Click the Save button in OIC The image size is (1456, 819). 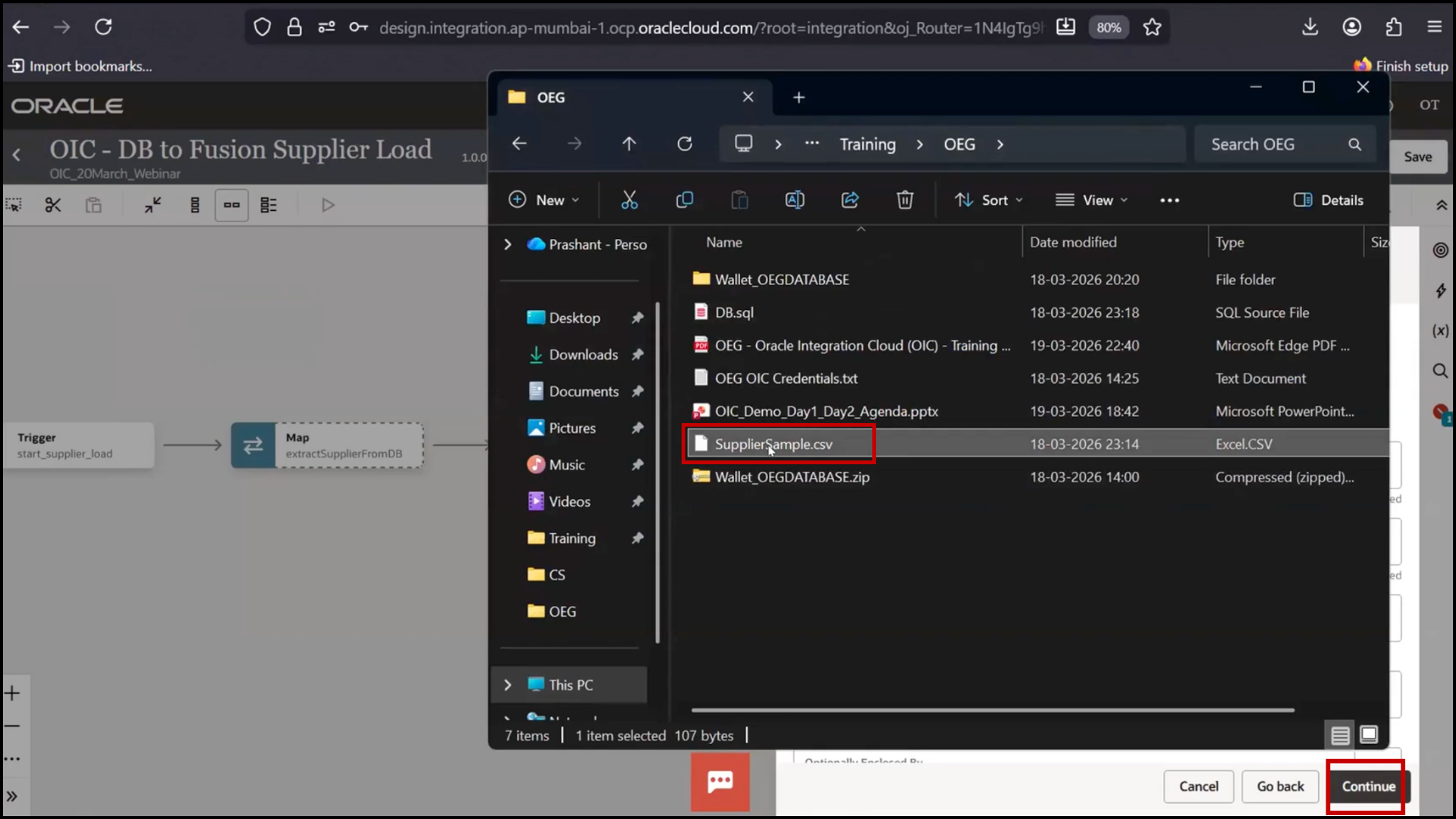pyautogui.click(x=1417, y=157)
